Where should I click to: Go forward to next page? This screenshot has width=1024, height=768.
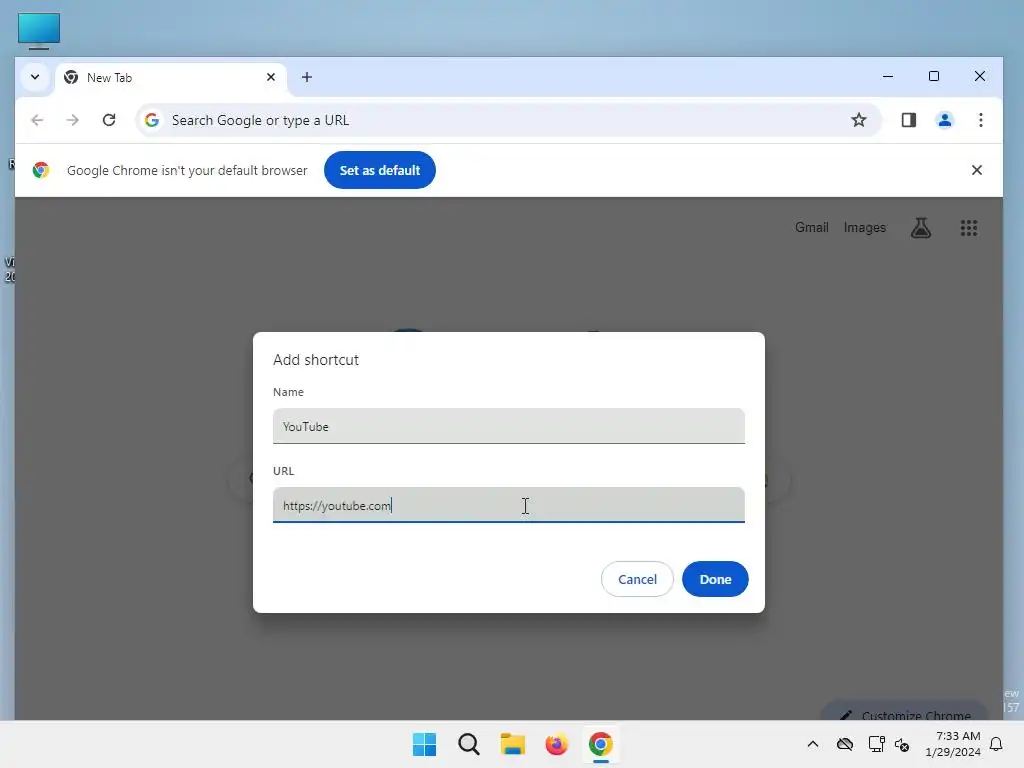tap(72, 120)
